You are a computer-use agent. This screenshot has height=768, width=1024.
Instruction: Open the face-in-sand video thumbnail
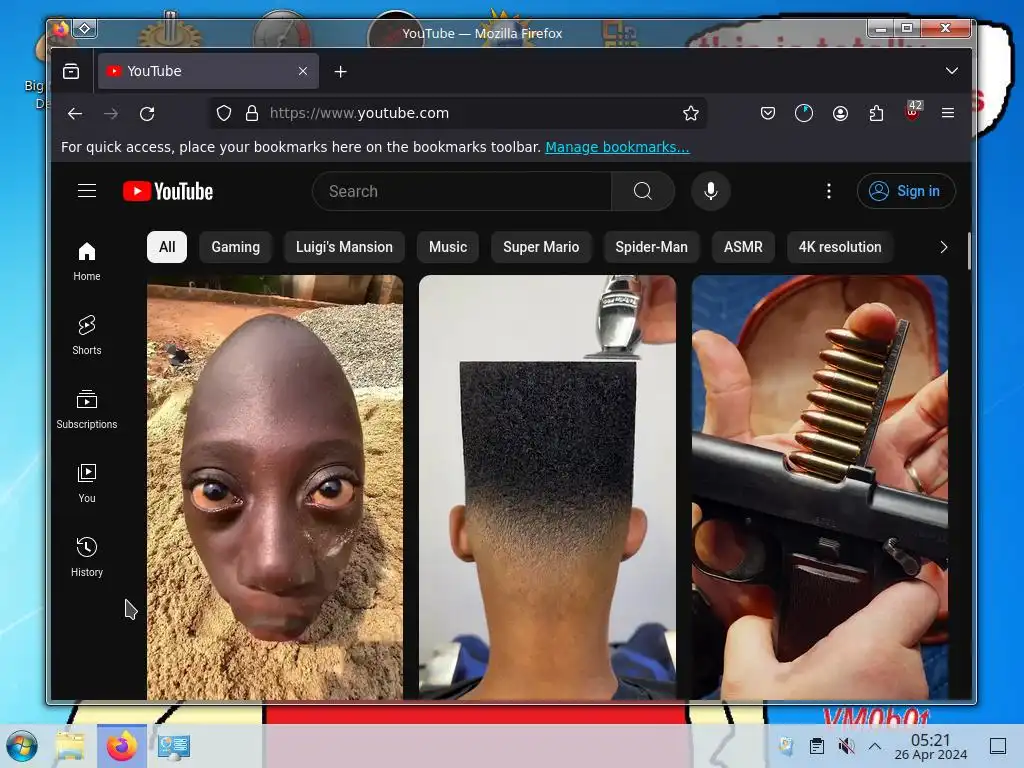tap(275, 487)
